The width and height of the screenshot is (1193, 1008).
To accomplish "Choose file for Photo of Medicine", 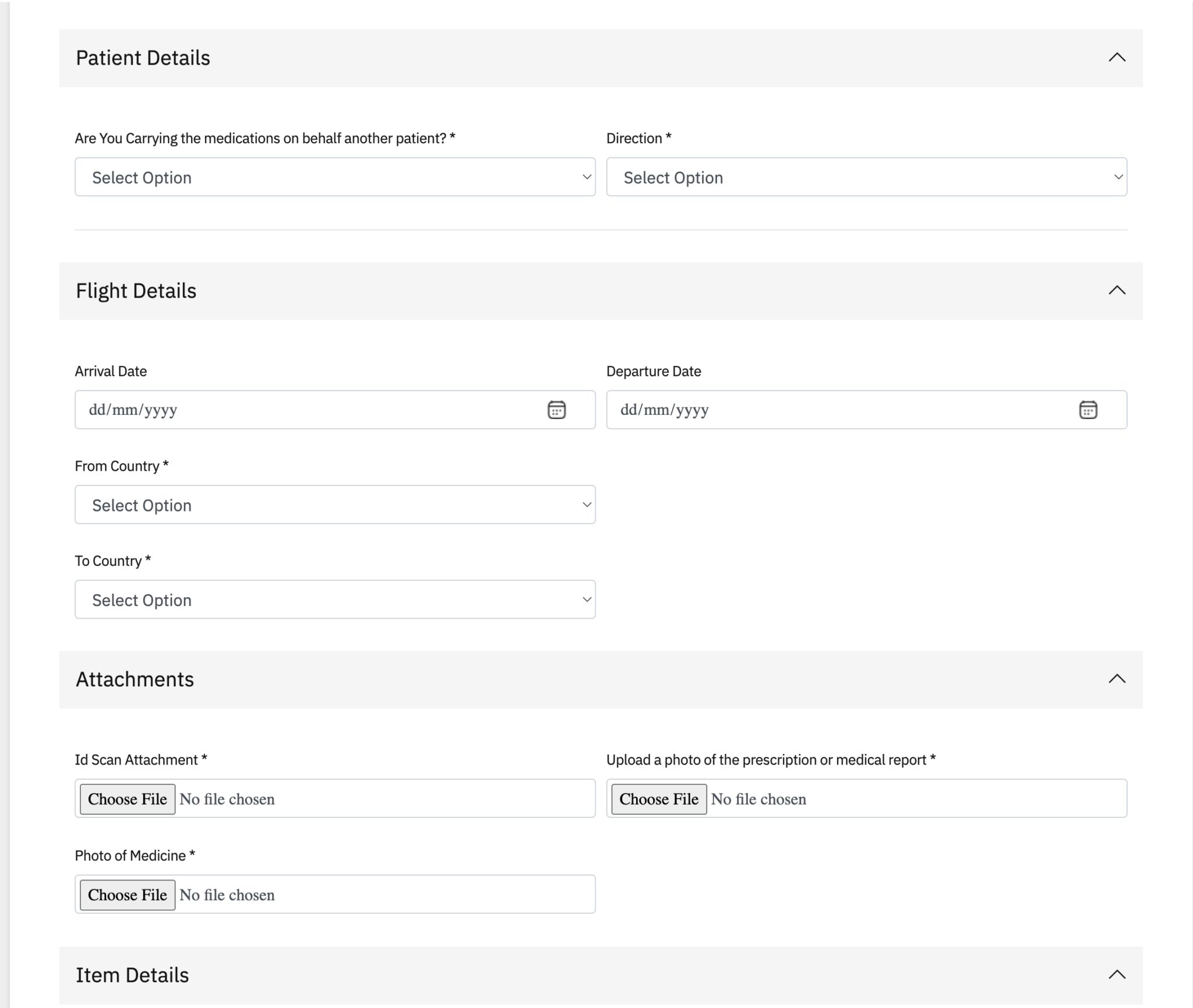I will coord(128,895).
